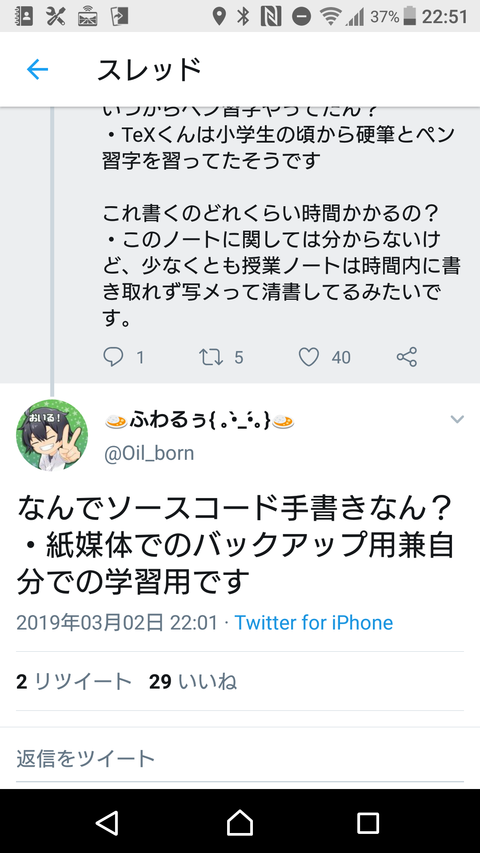Image resolution: width=480 pixels, height=853 pixels.
Task: Tap the ふわるぅ display name
Action: pos(199,421)
